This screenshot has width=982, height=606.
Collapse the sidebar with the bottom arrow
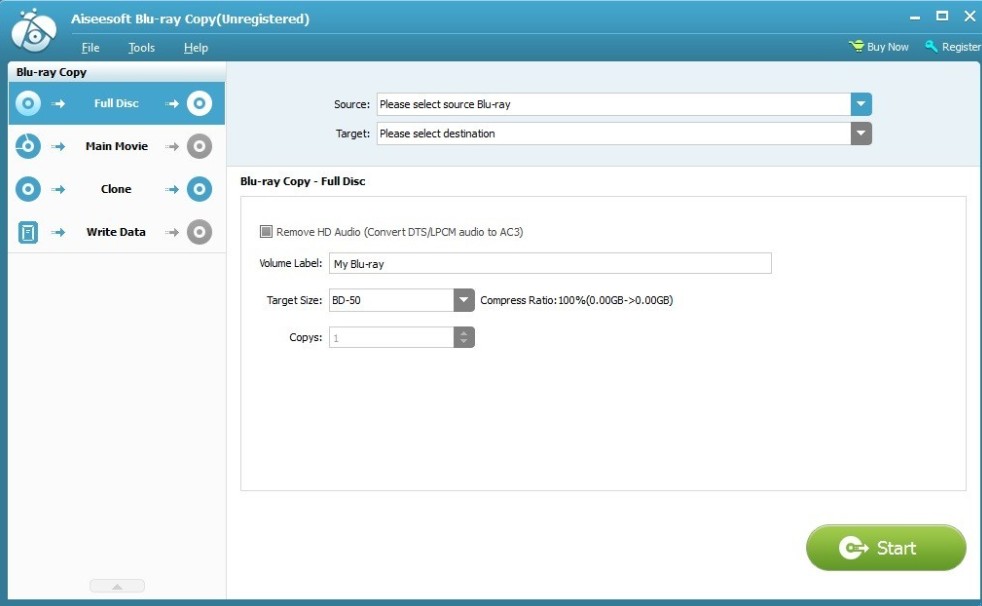pyautogui.click(x=117, y=586)
